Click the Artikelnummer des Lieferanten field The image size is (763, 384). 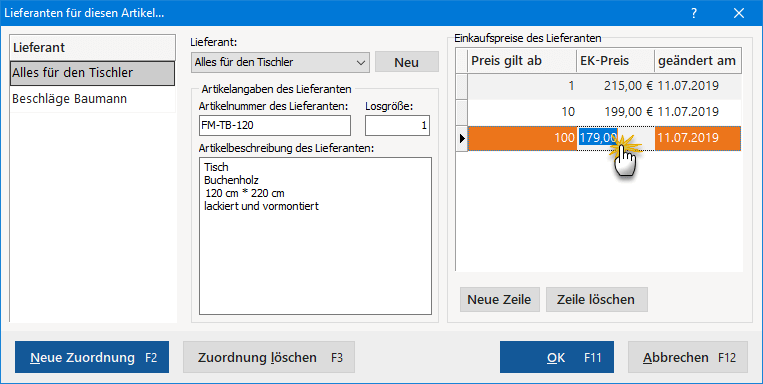point(275,126)
